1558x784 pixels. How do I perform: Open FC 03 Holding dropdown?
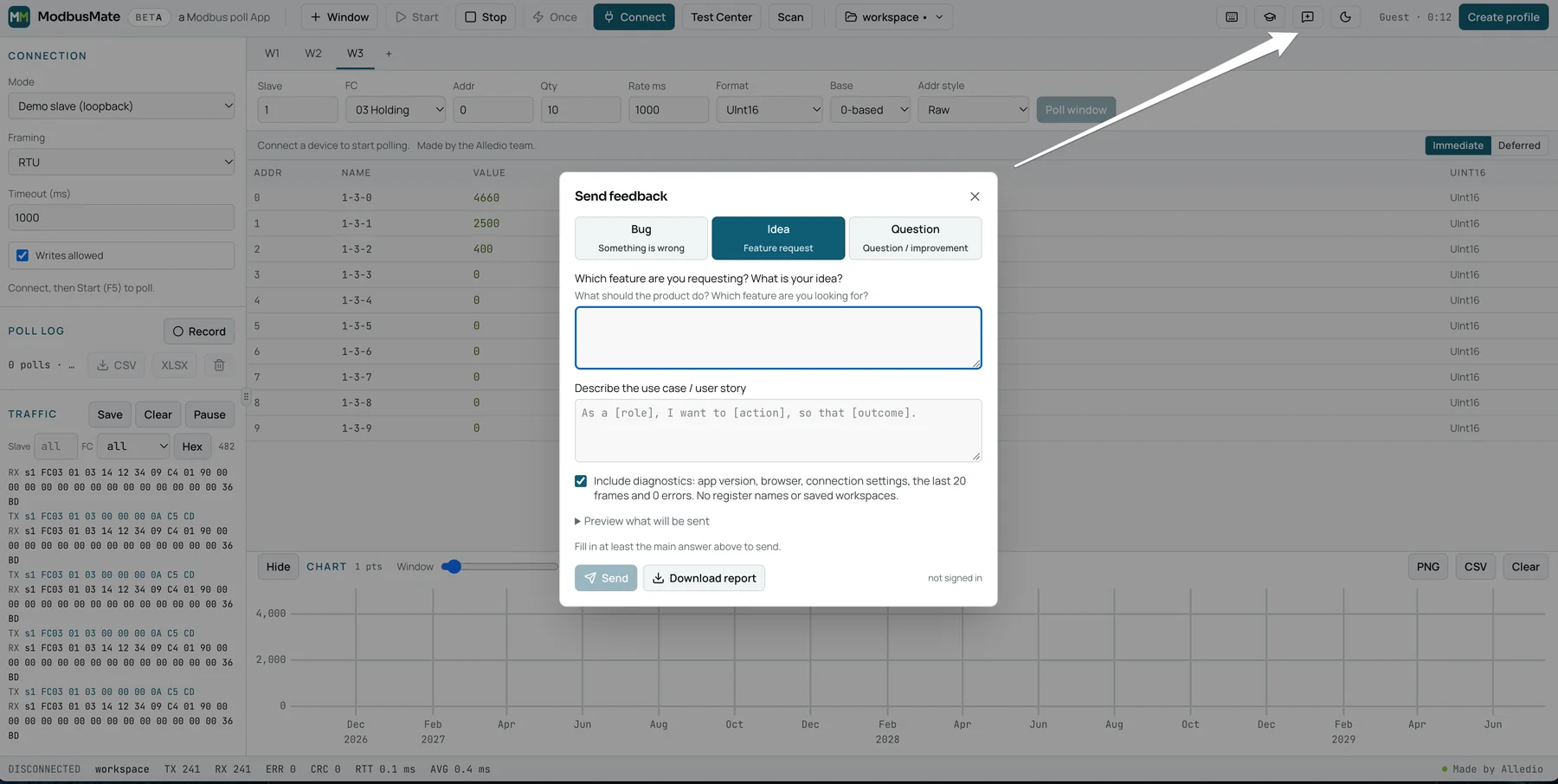point(396,110)
